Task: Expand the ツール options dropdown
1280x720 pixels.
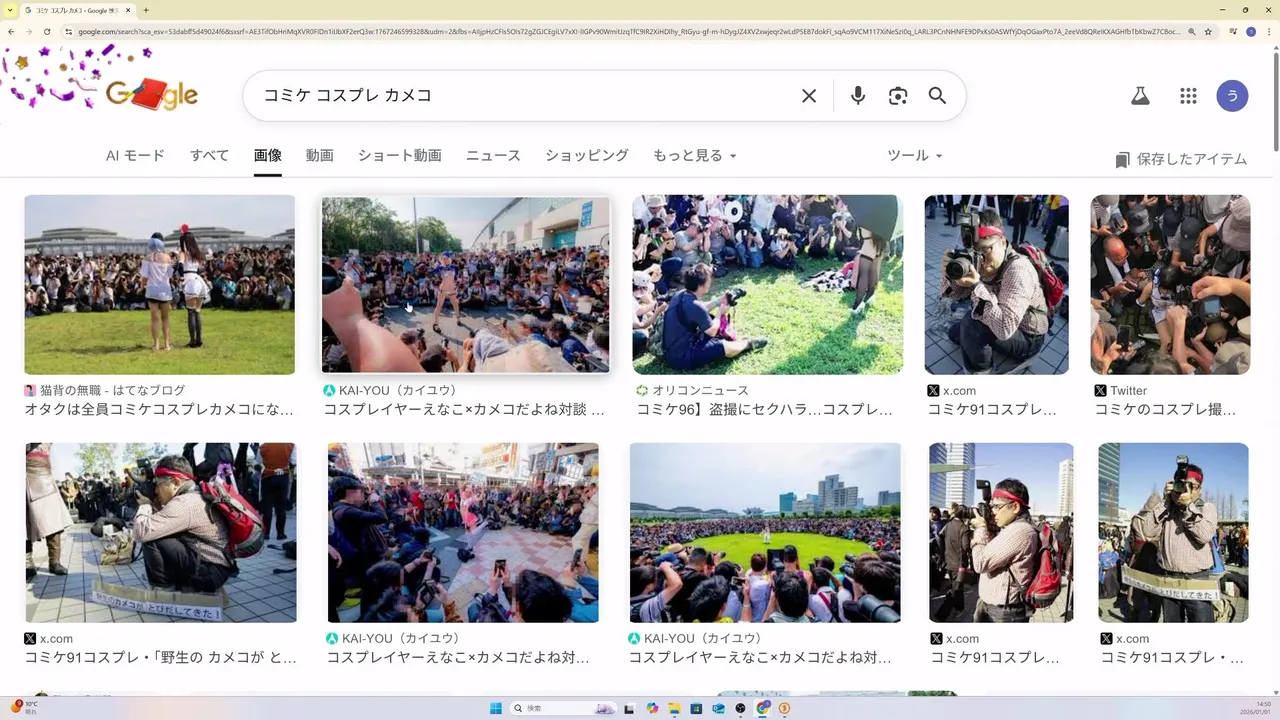Action: click(x=915, y=156)
